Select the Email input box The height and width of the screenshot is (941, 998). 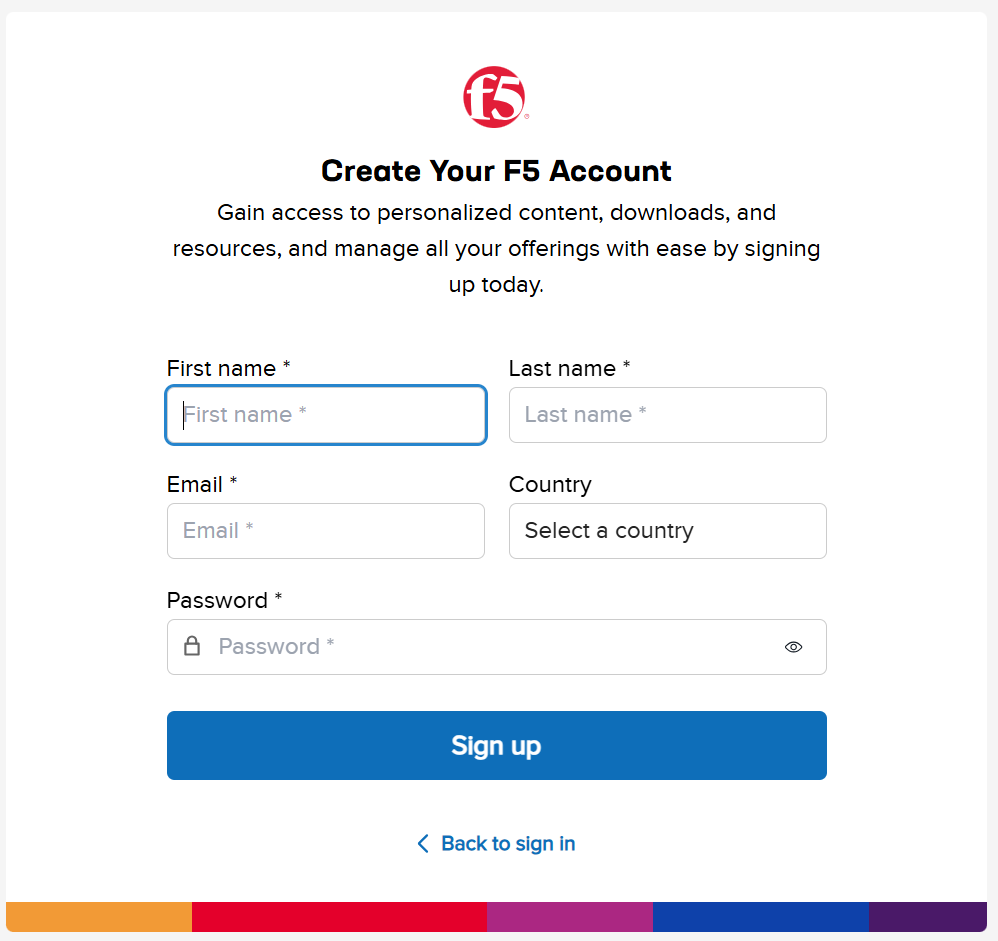326,531
